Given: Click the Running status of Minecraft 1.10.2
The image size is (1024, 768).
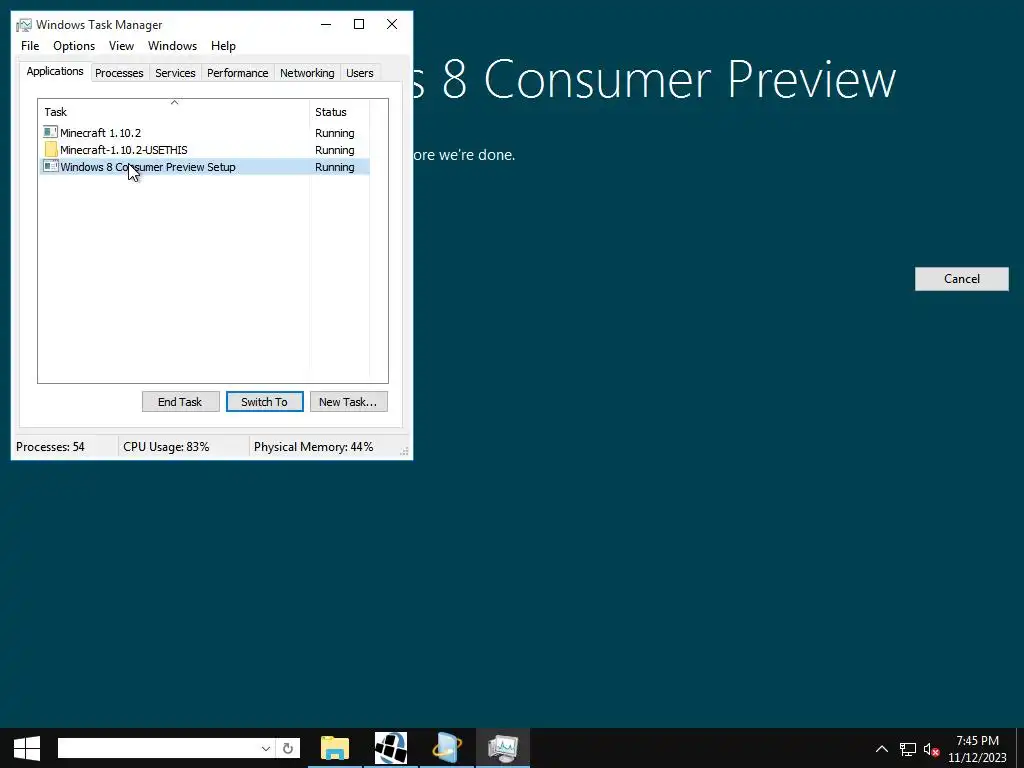Looking at the screenshot, I should tap(334, 133).
